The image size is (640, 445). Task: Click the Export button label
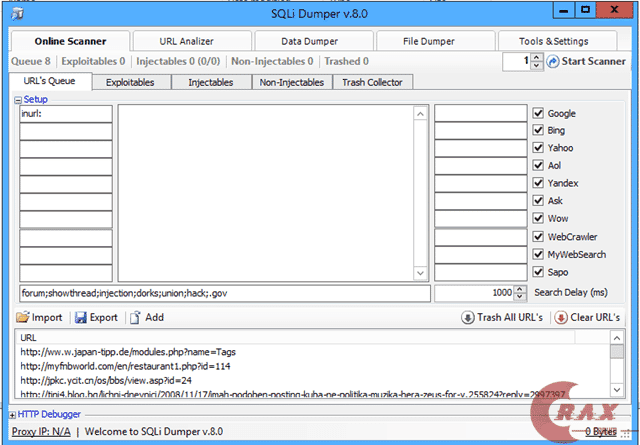click(103, 317)
